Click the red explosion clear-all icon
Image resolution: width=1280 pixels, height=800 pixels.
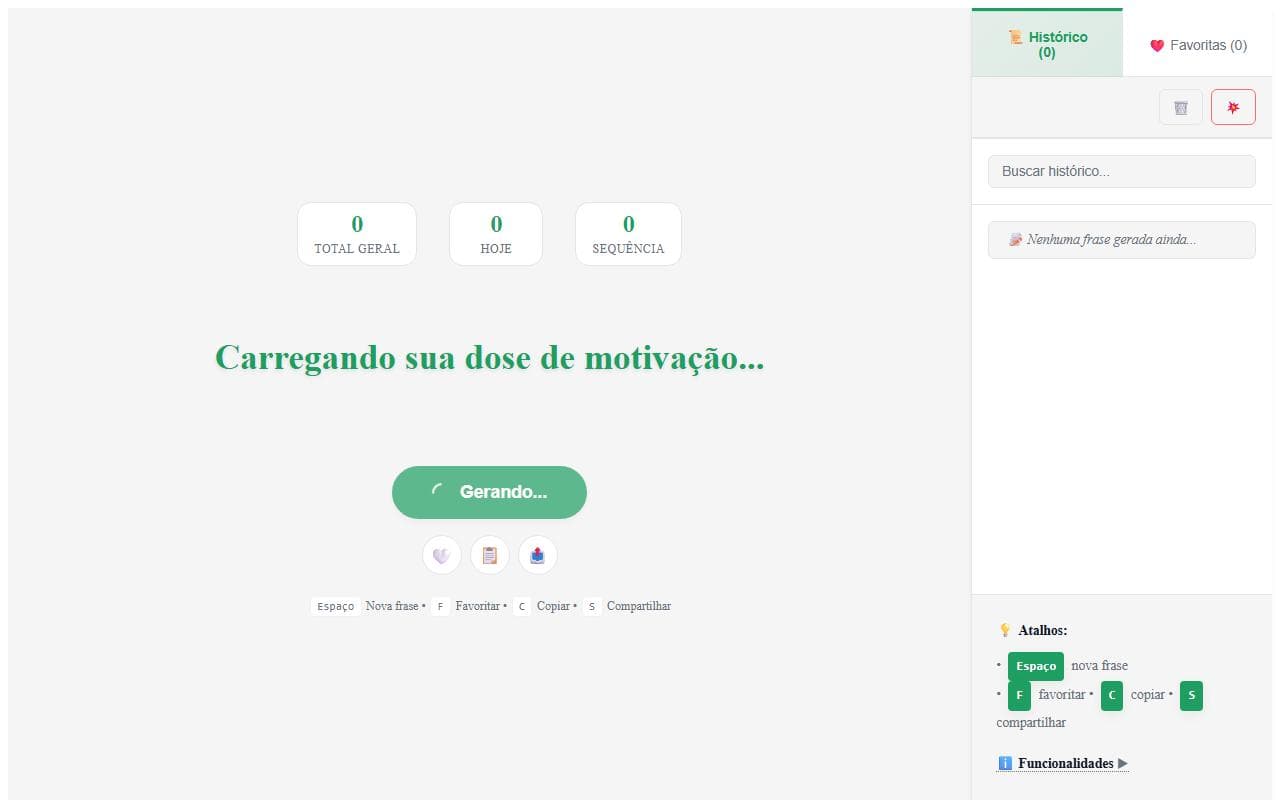pyautogui.click(x=1233, y=107)
